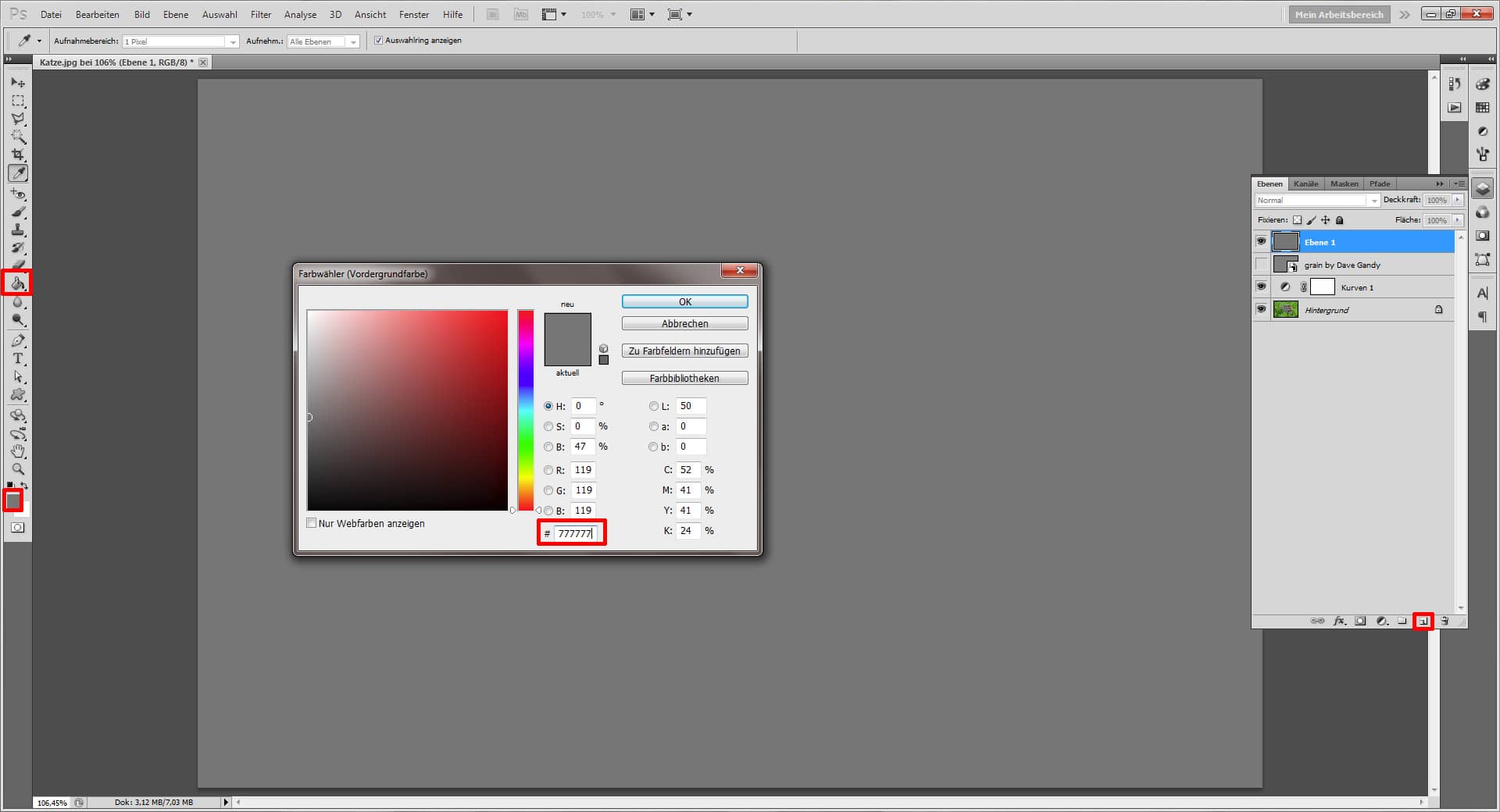Image resolution: width=1500 pixels, height=812 pixels.
Task: Select the Type tool
Action: pyautogui.click(x=18, y=359)
